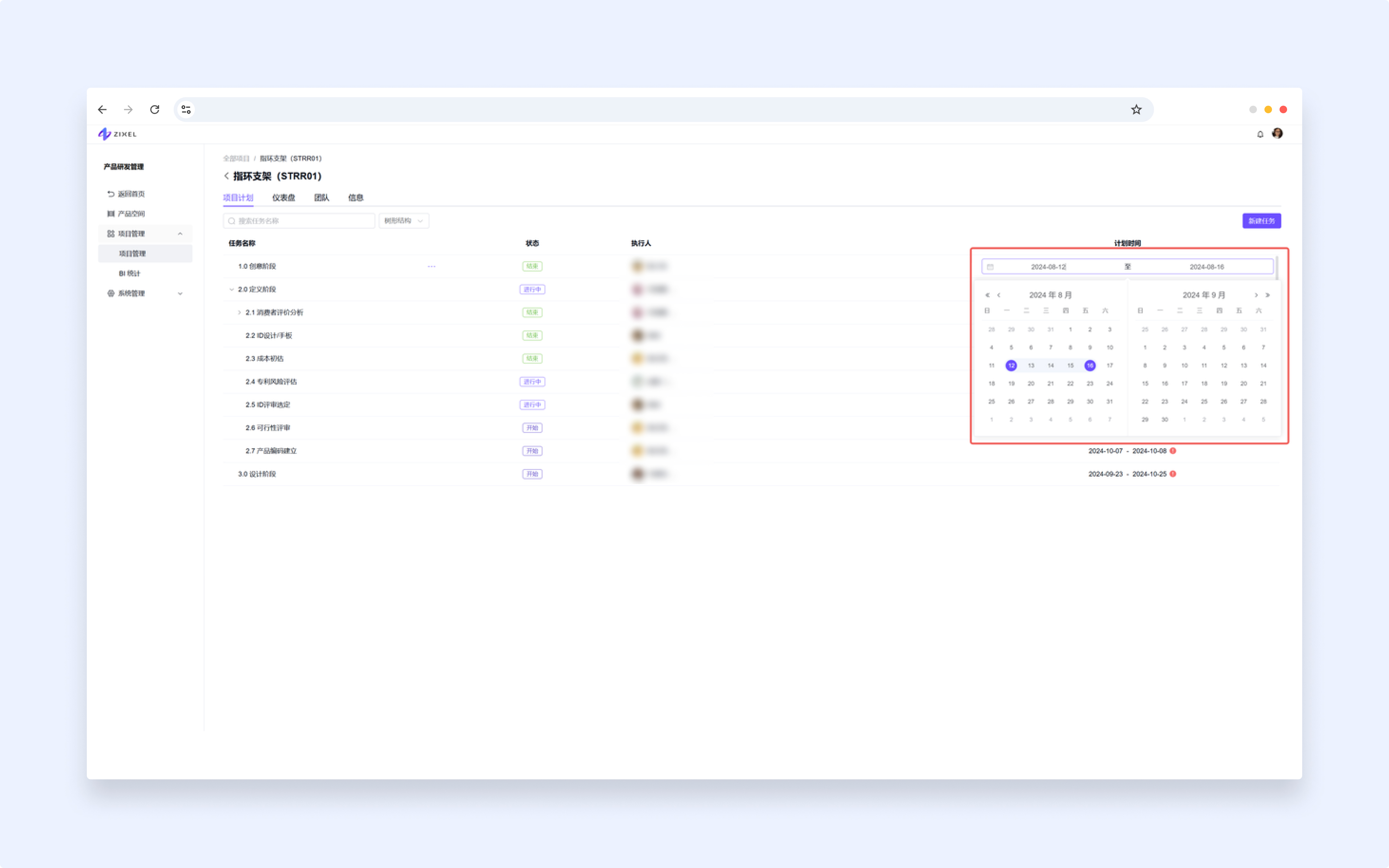The width and height of the screenshot is (1389, 868).
Task: Click the 任务名称 column header
Action: (x=242, y=243)
